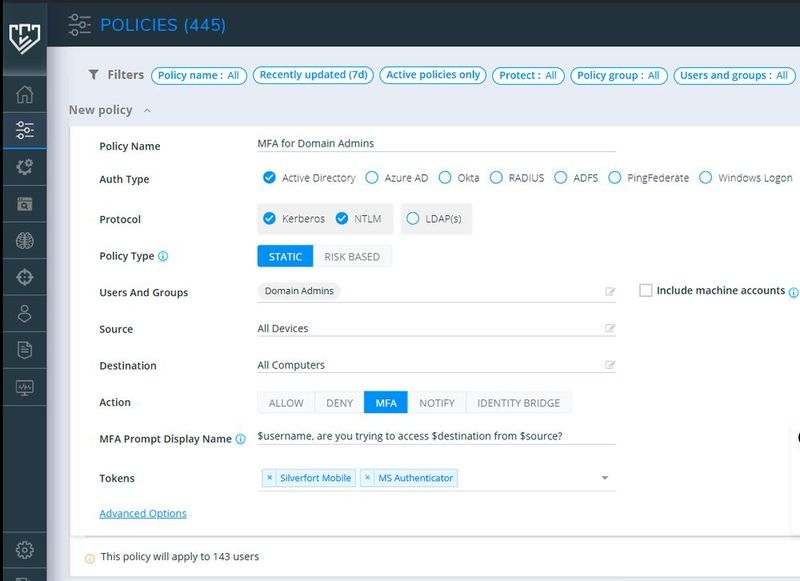Click the sliders icon next to POLICIES title
This screenshot has height=581, width=800.
click(80, 24)
